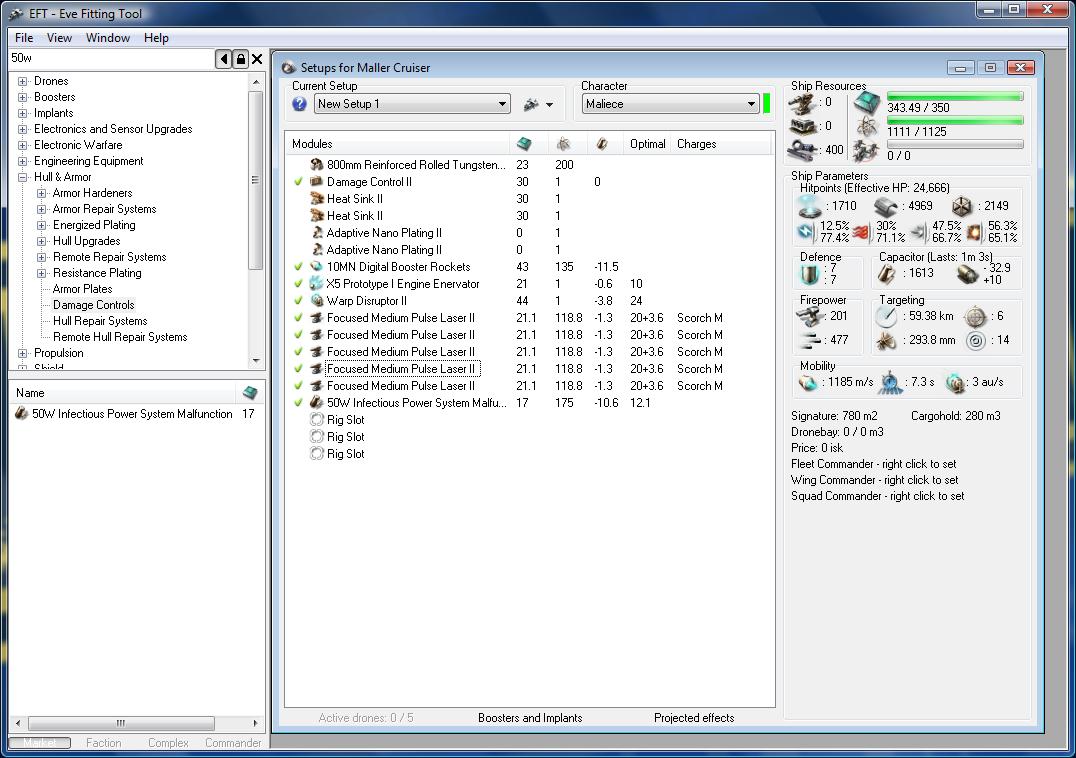Viewport: 1076px width, 758px height.
Task: Click the ship icon button next to setup dropdown
Action: click(532, 104)
